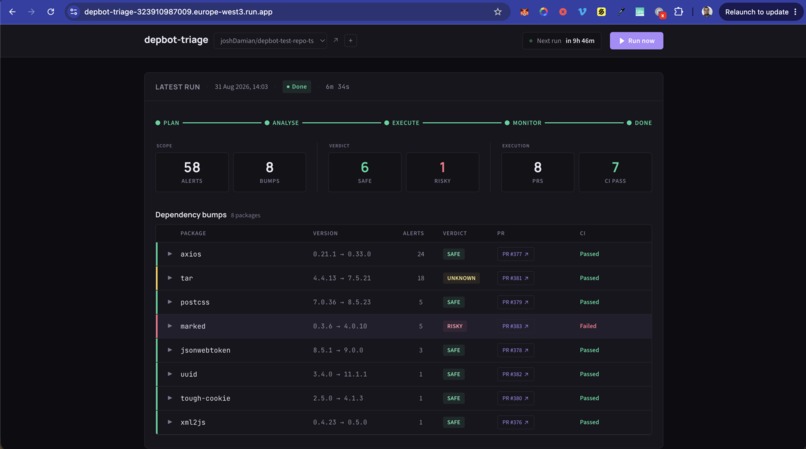Start a triage with Run now

(636, 41)
